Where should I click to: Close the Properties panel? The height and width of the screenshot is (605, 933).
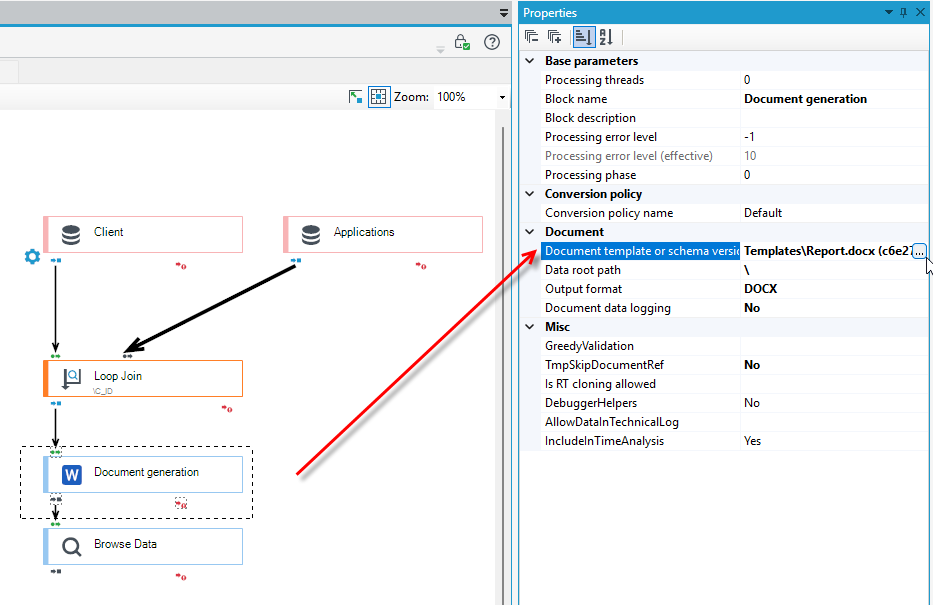(x=920, y=12)
